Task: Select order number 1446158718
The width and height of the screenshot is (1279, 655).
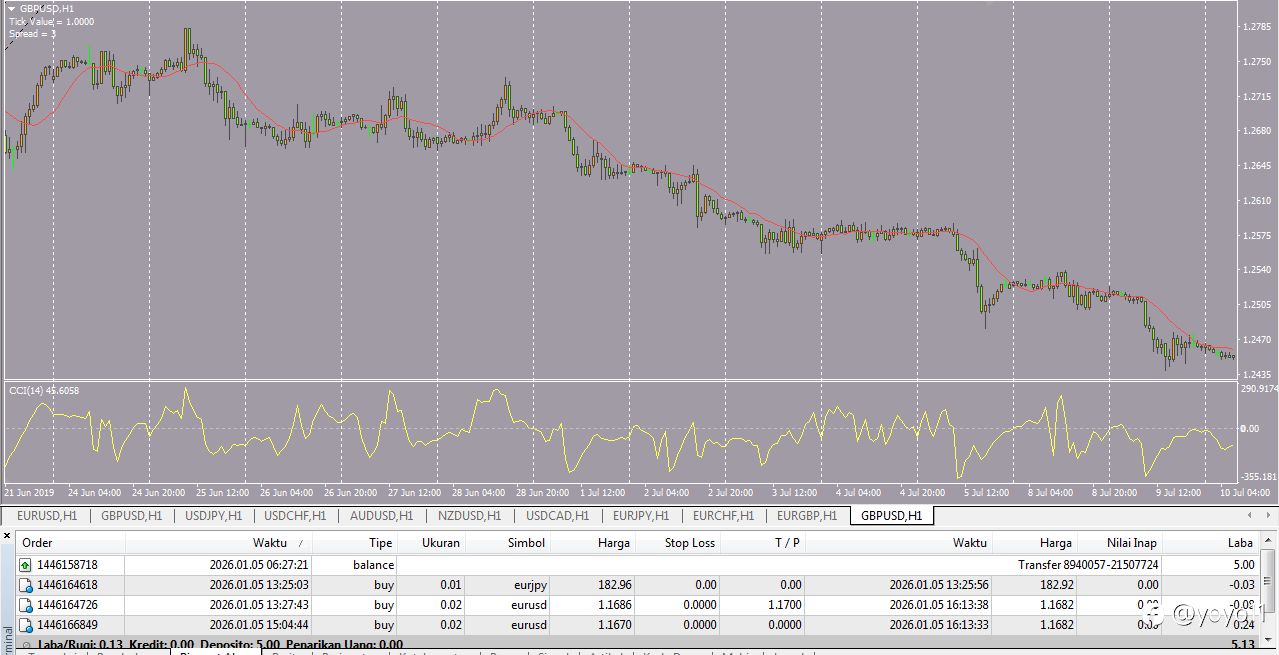Action: point(67,565)
